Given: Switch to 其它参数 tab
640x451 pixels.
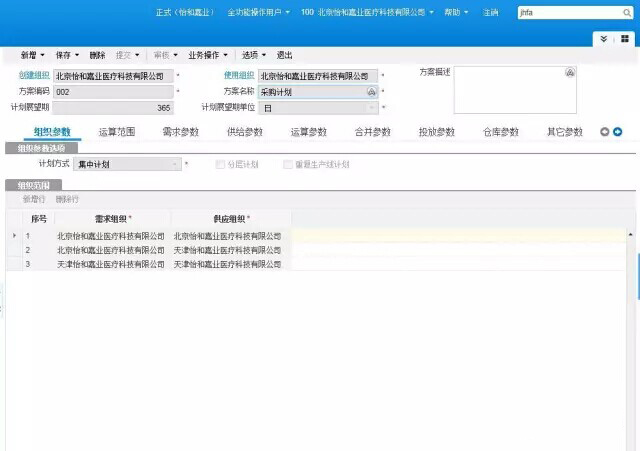Looking at the screenshot, I should [x=565, y=131].
